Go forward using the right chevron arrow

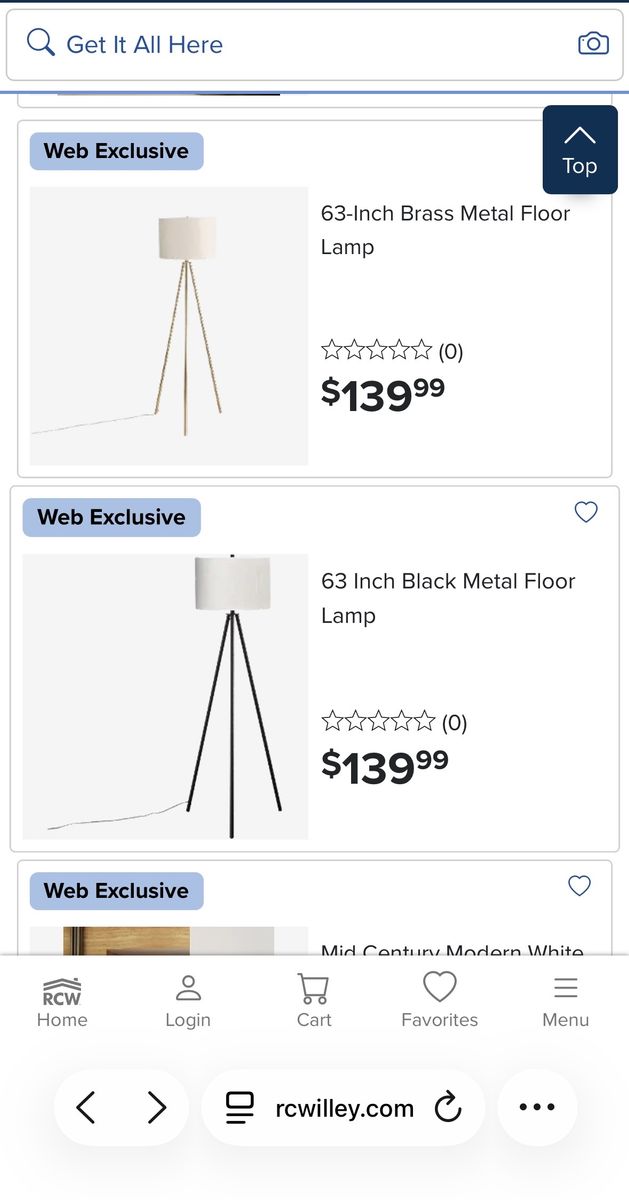(157, 1107)
